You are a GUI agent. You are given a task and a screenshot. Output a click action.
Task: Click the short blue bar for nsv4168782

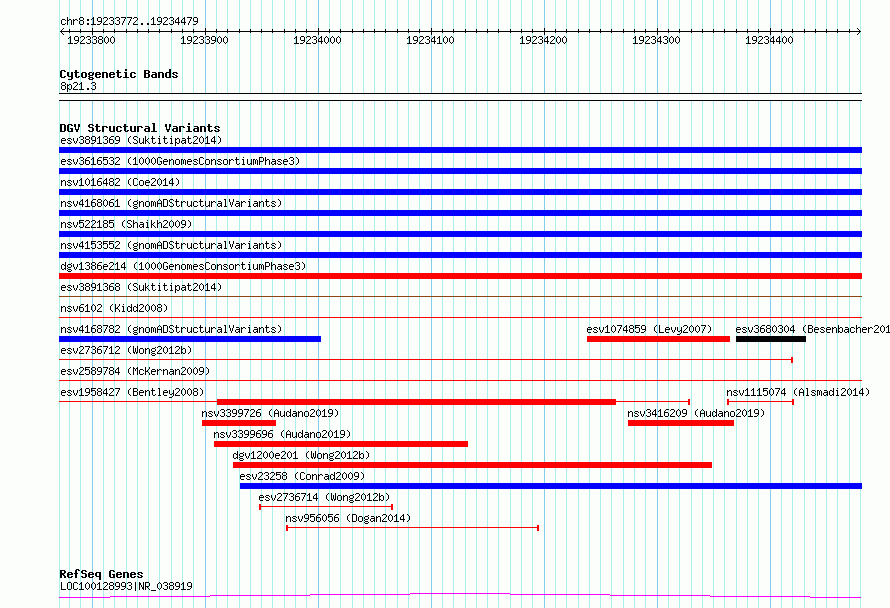coord(190,339)
